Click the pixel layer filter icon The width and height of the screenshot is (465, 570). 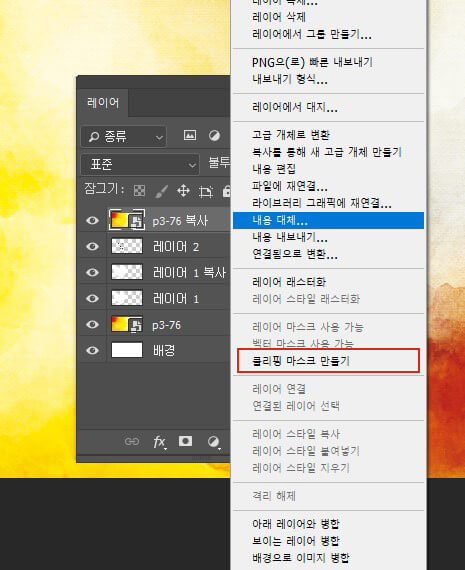point(190,136)
